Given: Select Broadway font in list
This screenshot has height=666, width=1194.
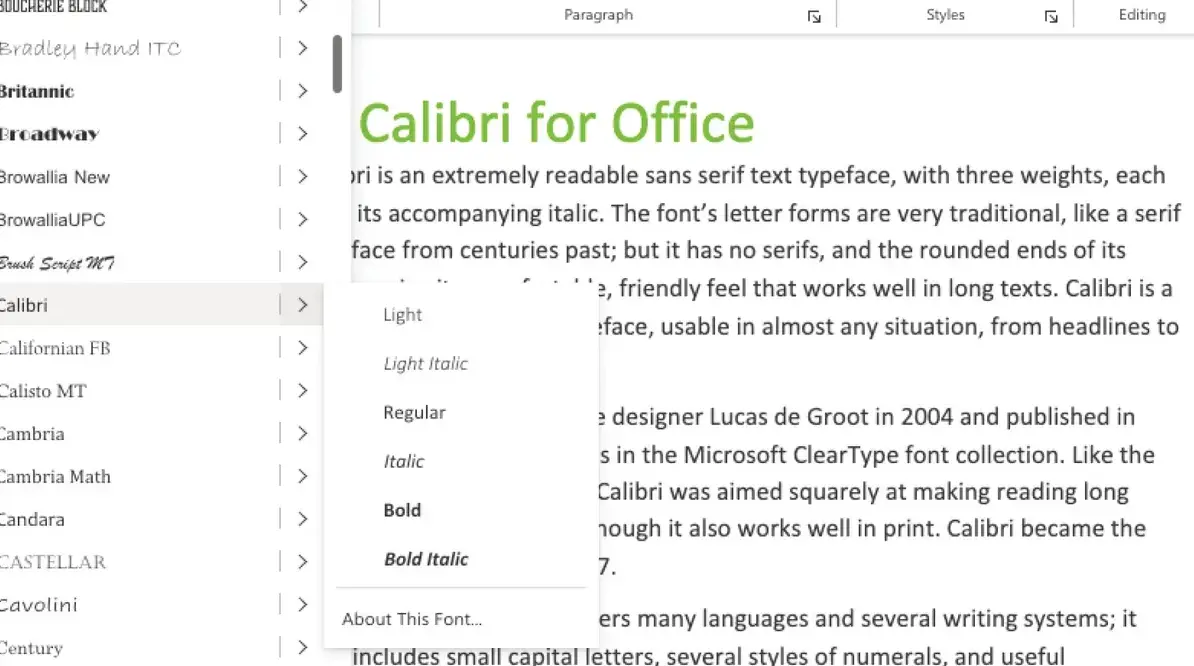Looking at the screenshot, I should 49,134.
